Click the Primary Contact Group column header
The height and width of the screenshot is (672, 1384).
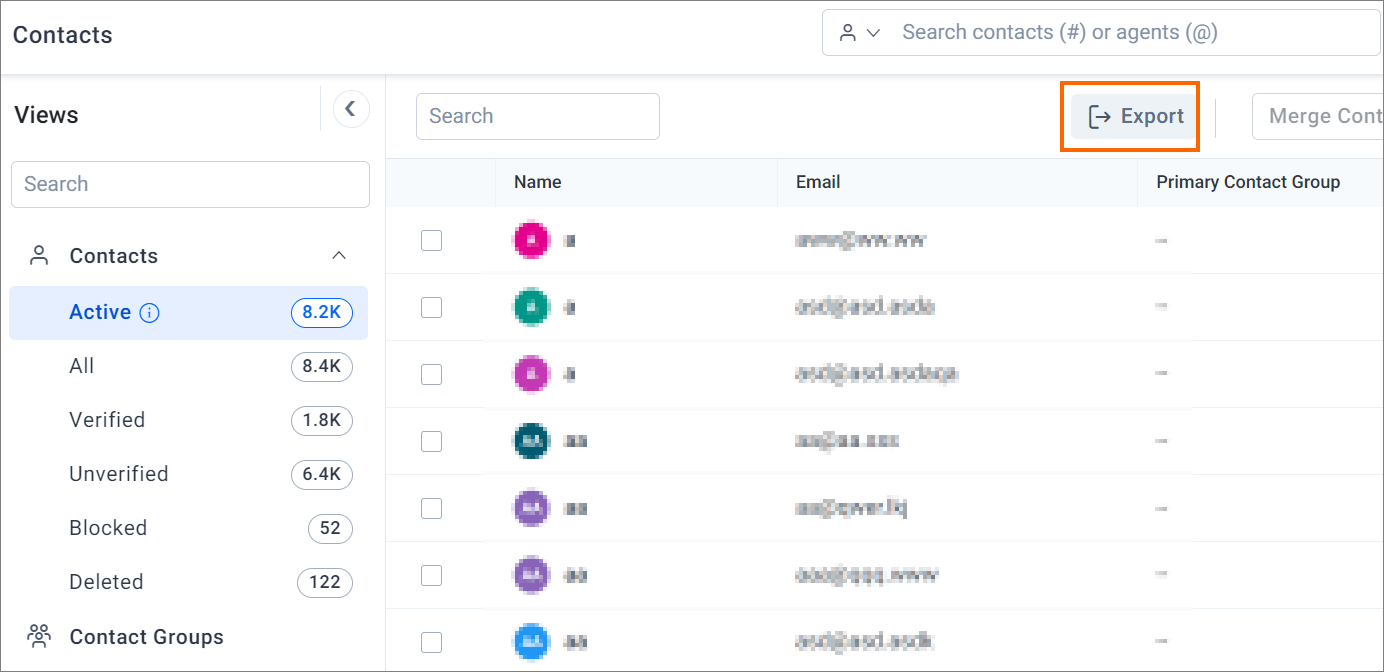coord(1248,182)
